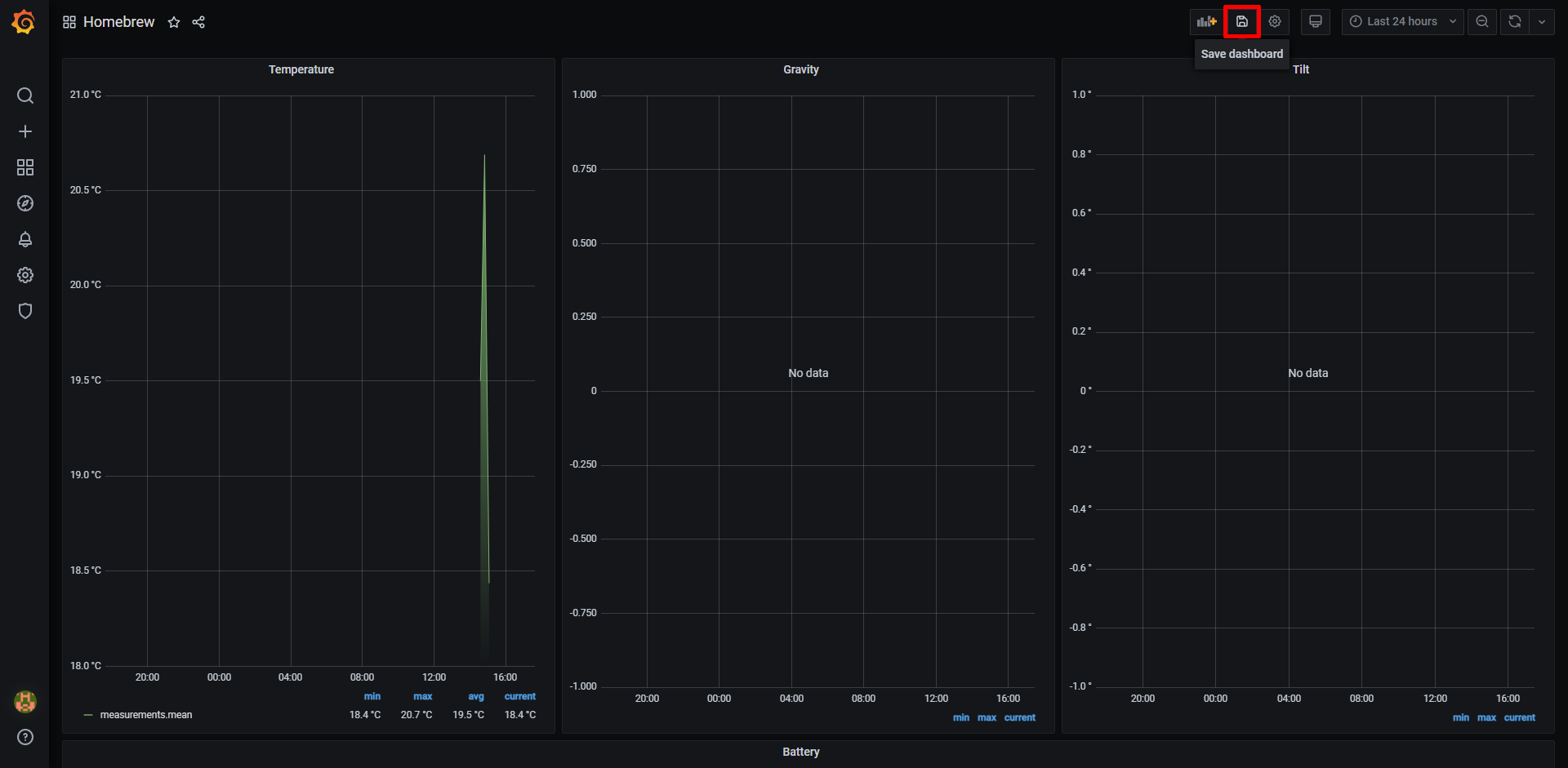Refresh the dashboard with the refresh icon

click(1515, 21)
